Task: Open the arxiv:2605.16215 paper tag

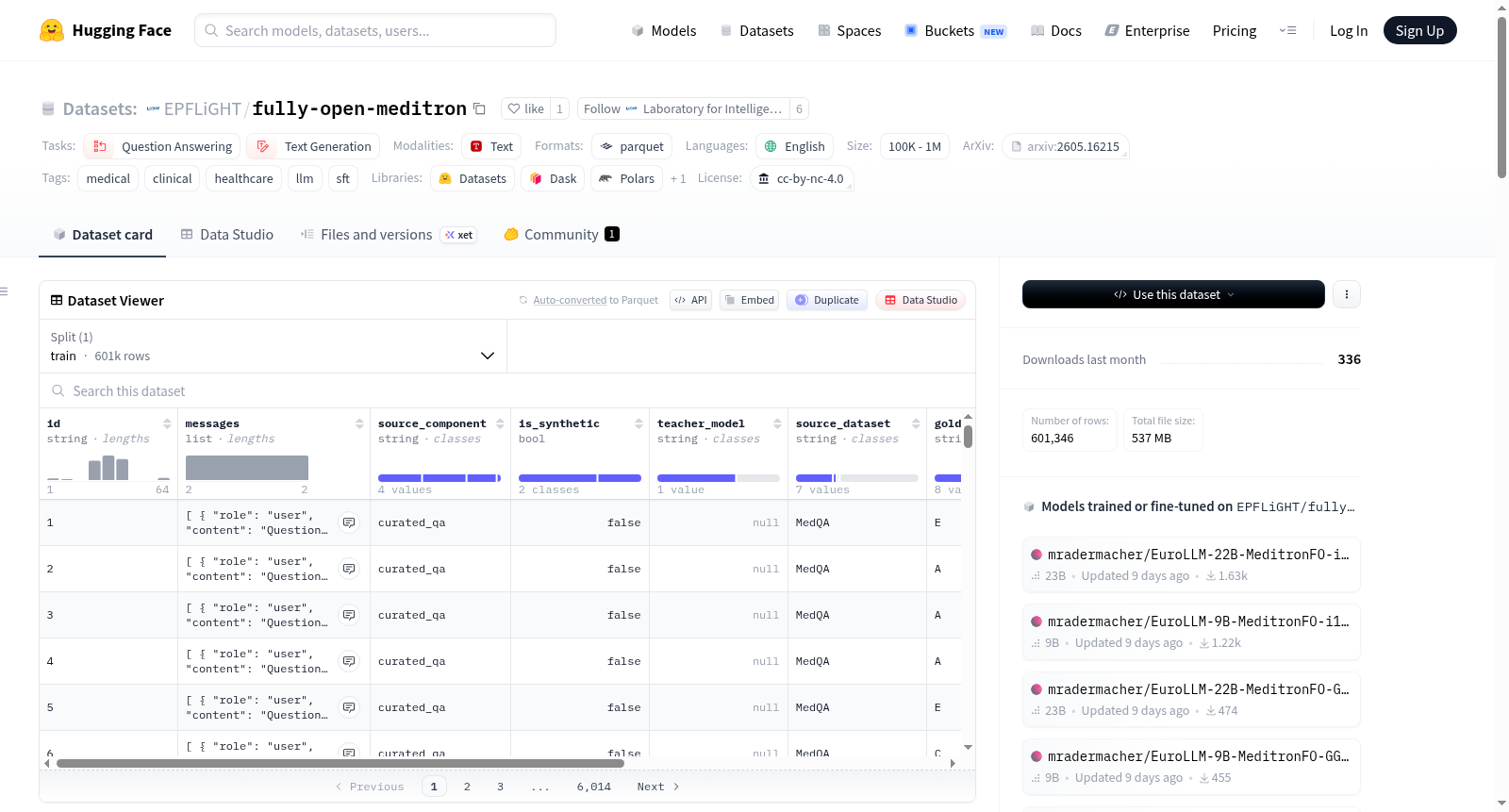Action: [x=1065, y=146]
